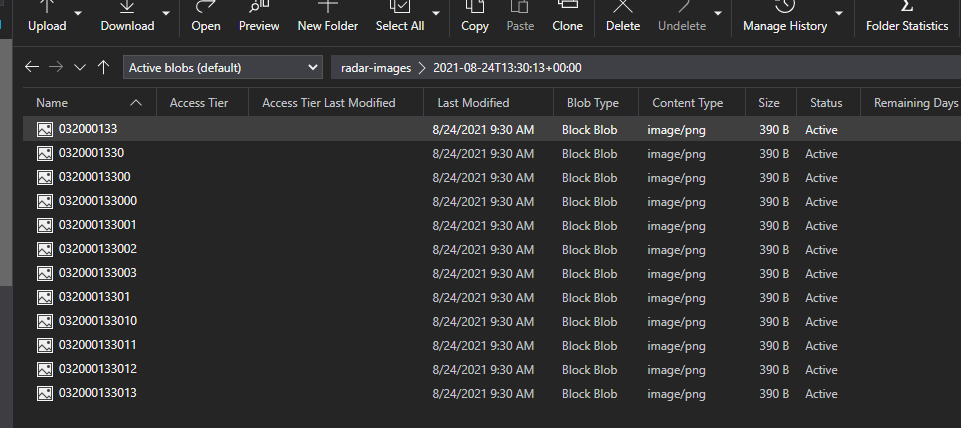Select blob 032000133001
Viewport: 961px width, 428px height.
coord(492,225)
